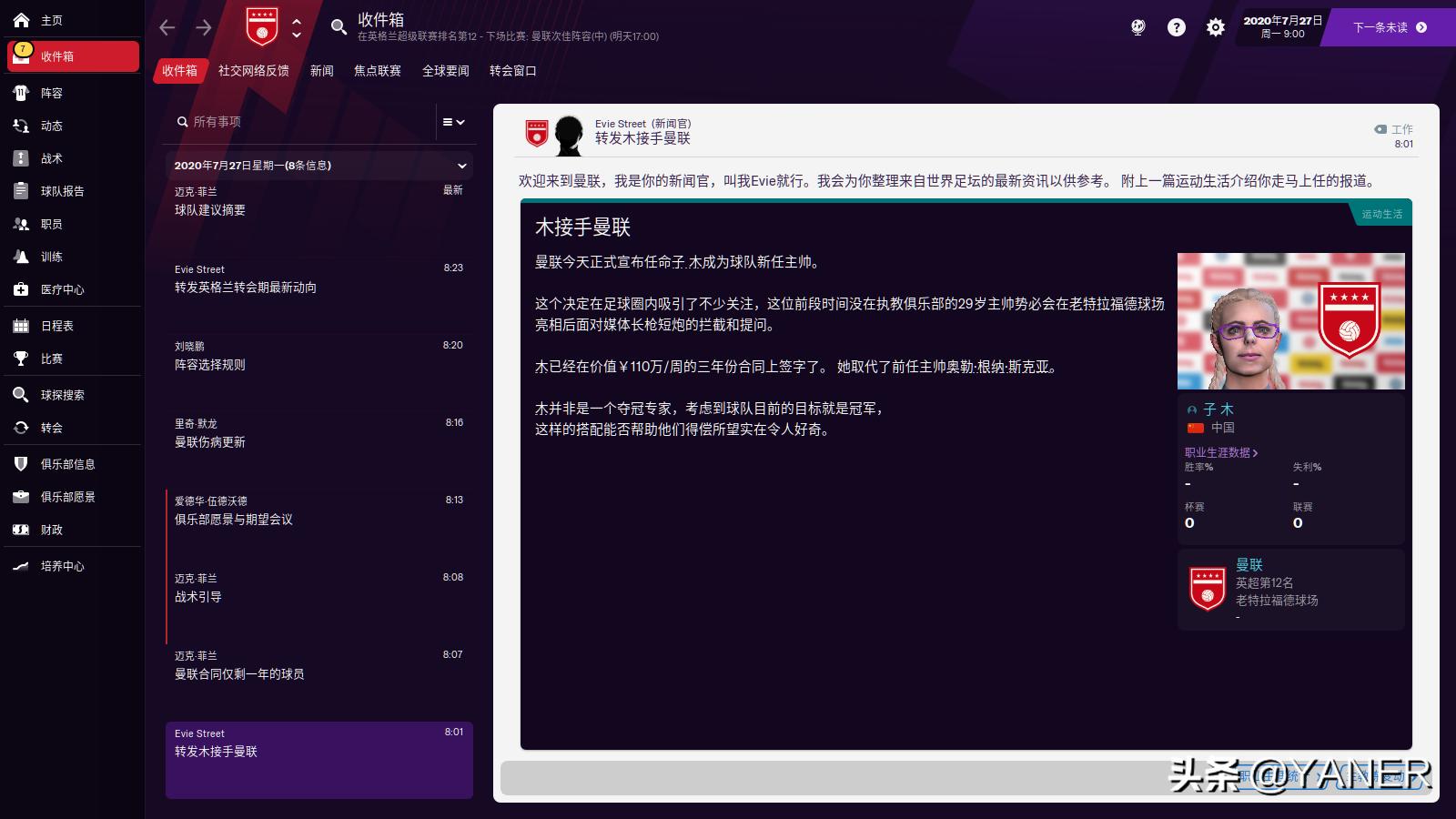Enter the 转会 transfer section
1456x819 pixels.
coord(45,427)
